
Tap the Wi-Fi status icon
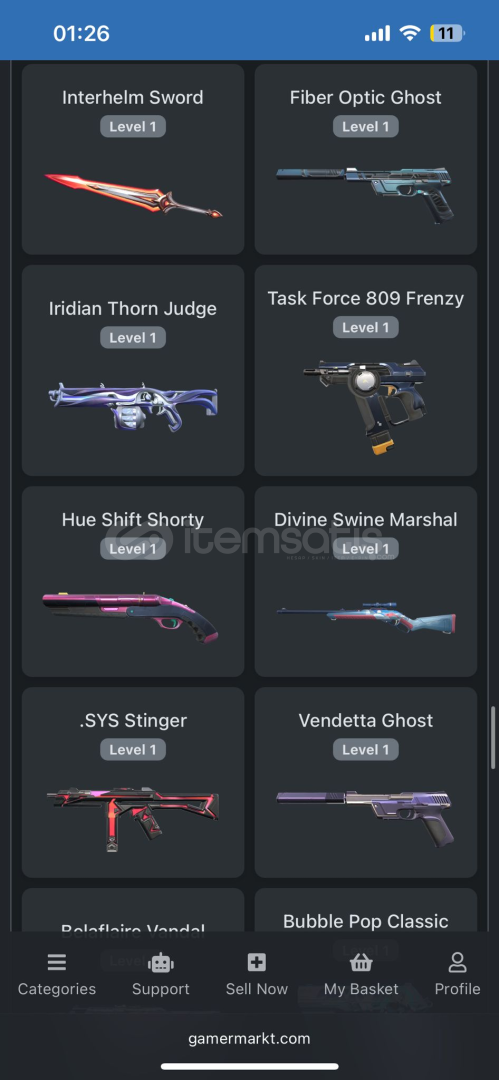coord(411,33)
